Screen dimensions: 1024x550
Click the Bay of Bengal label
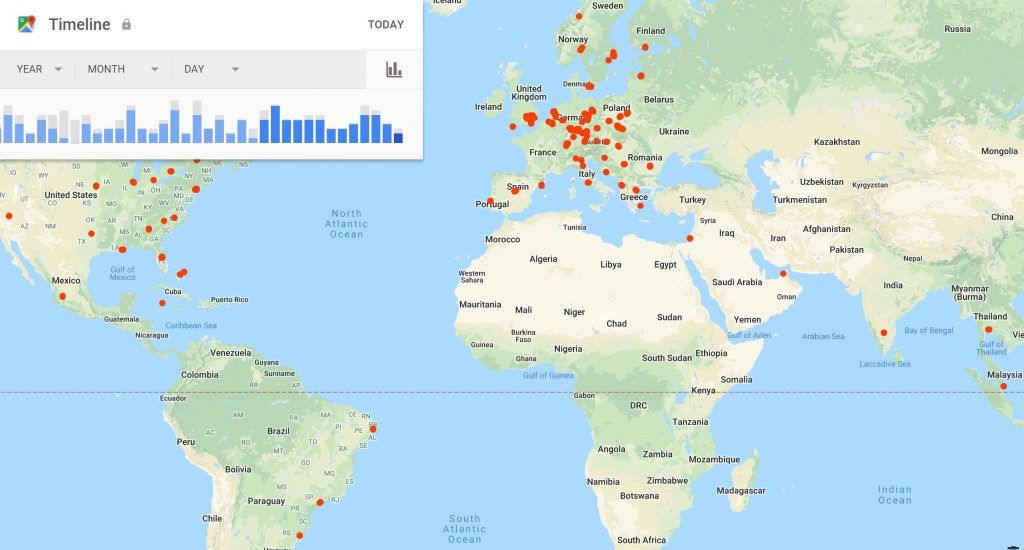click(x=929, y=331)
